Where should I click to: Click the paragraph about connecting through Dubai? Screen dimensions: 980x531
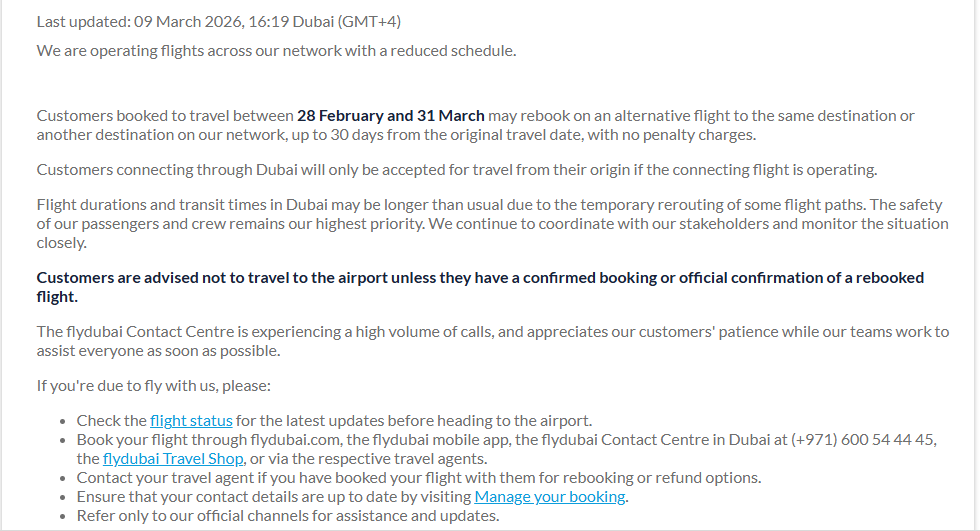[x=456, y=169]
